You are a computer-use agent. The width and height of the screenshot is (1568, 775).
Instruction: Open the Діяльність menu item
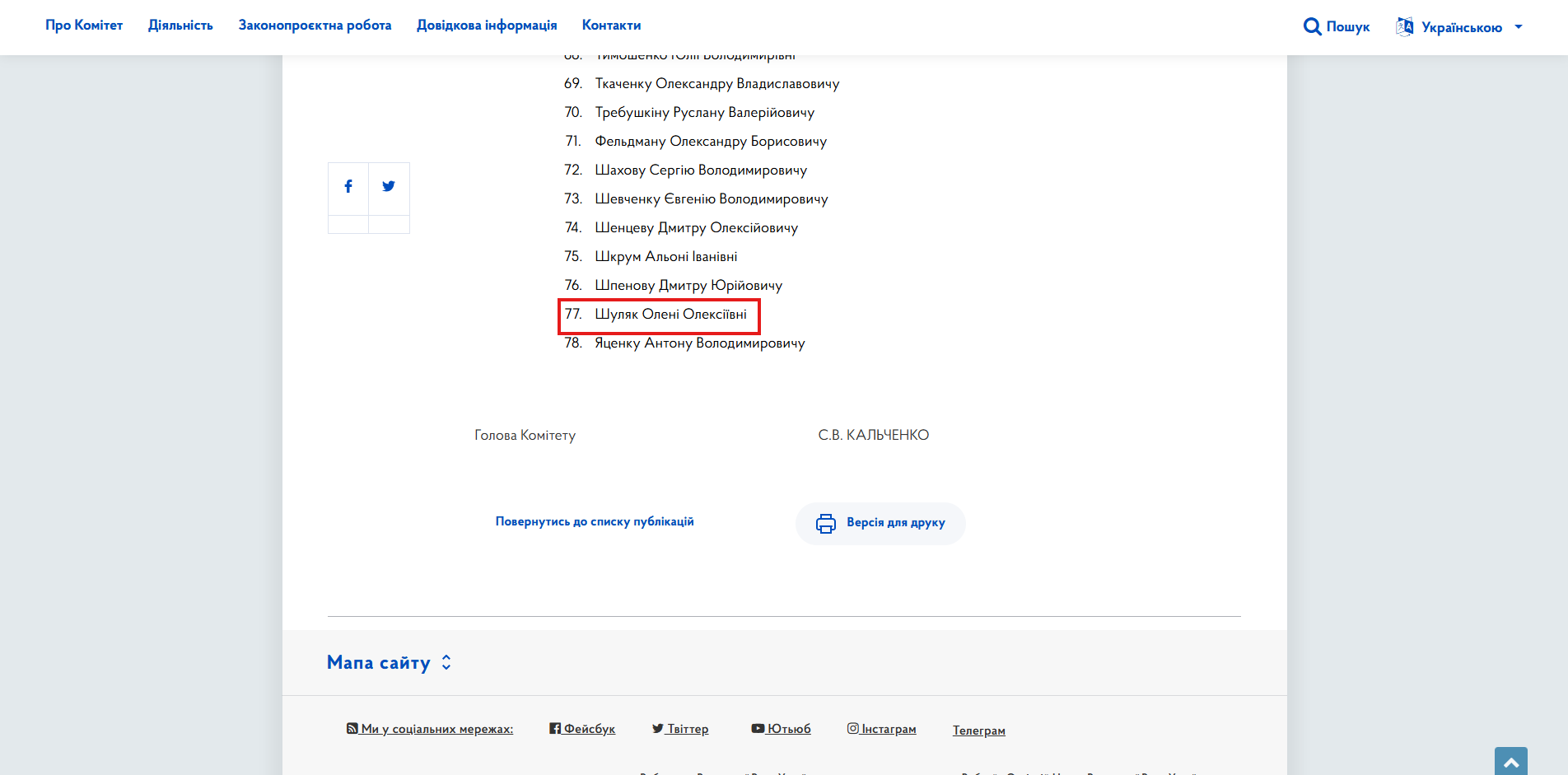(x=180, y=26)
